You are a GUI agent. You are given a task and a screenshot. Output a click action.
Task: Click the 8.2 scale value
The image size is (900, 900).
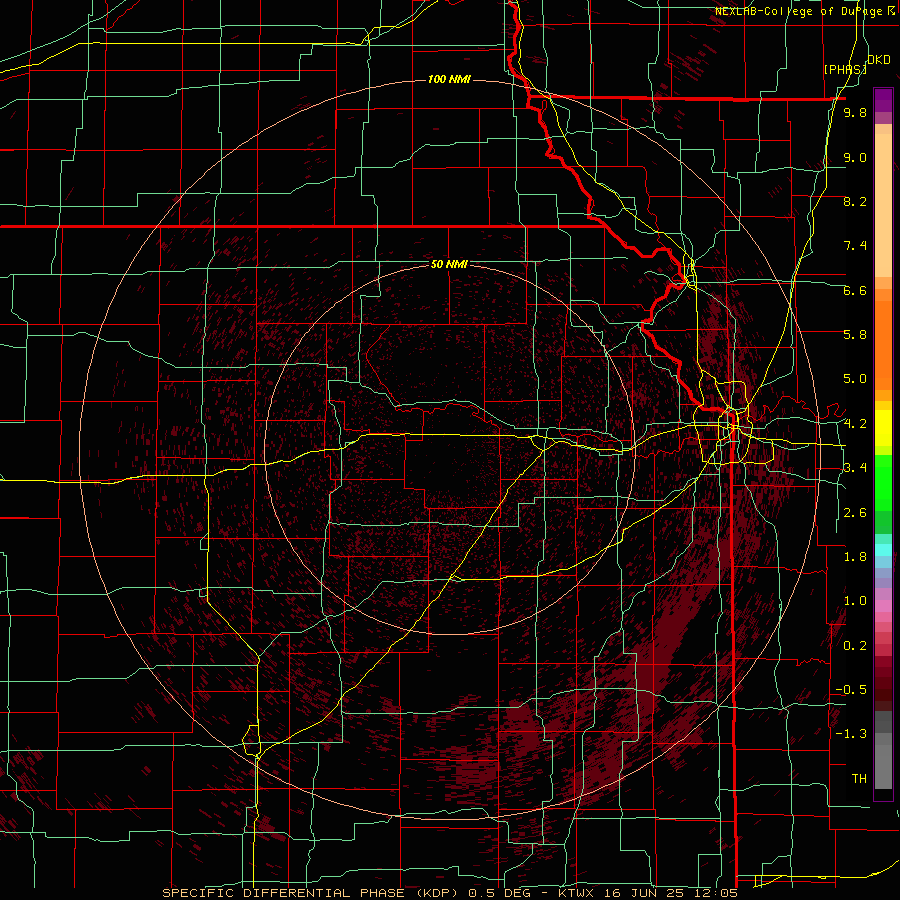click(855, 201)
